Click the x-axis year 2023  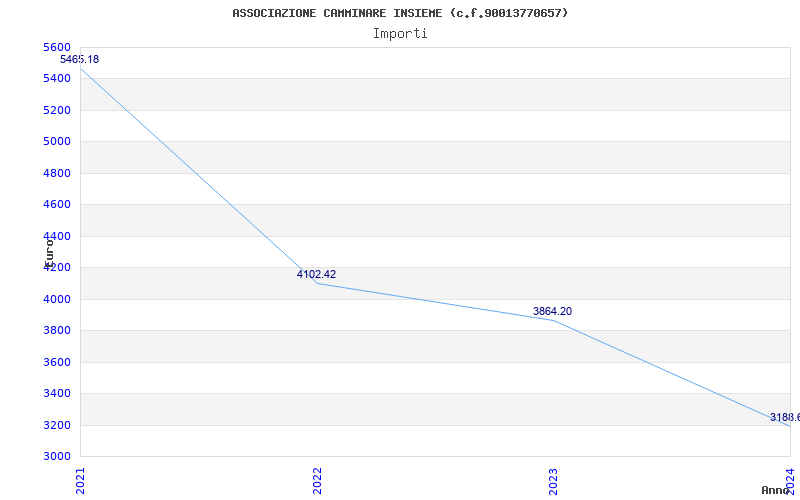[x=554, y=481]
